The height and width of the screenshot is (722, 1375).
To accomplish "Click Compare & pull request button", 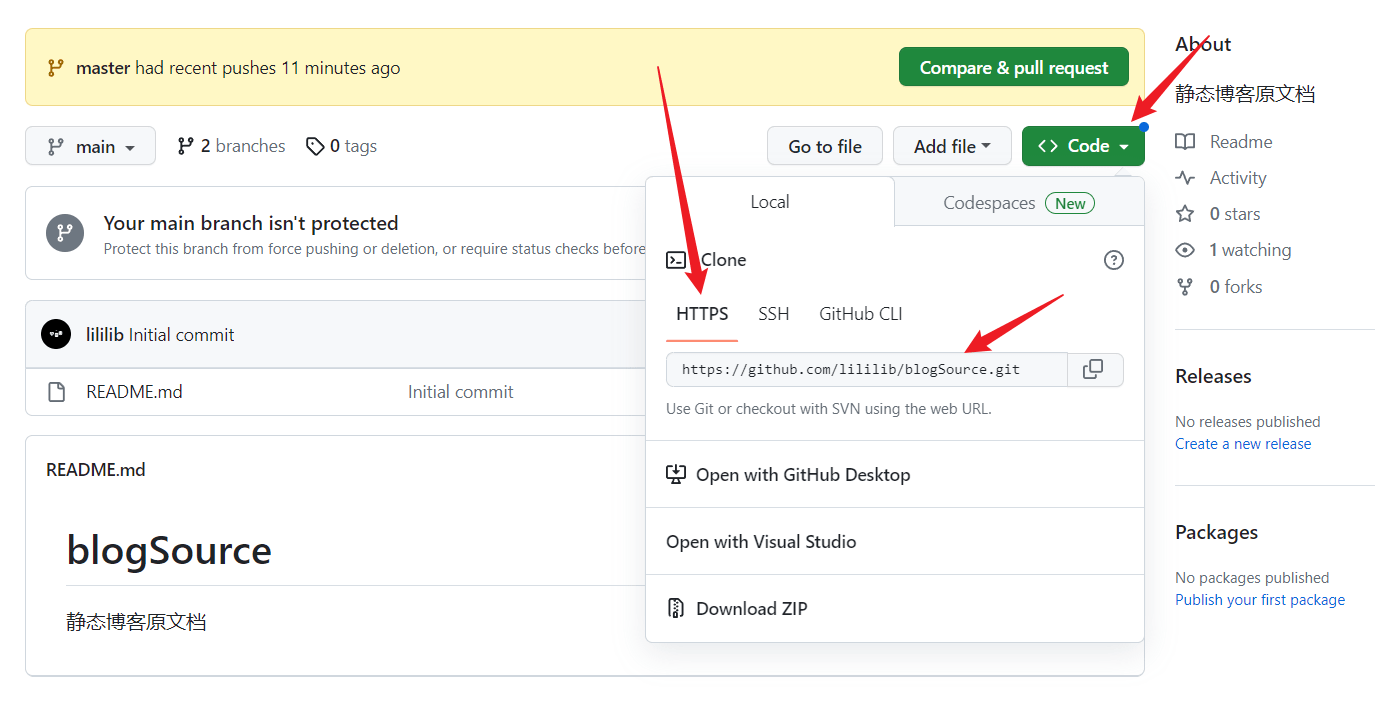I will [1013, 67].
